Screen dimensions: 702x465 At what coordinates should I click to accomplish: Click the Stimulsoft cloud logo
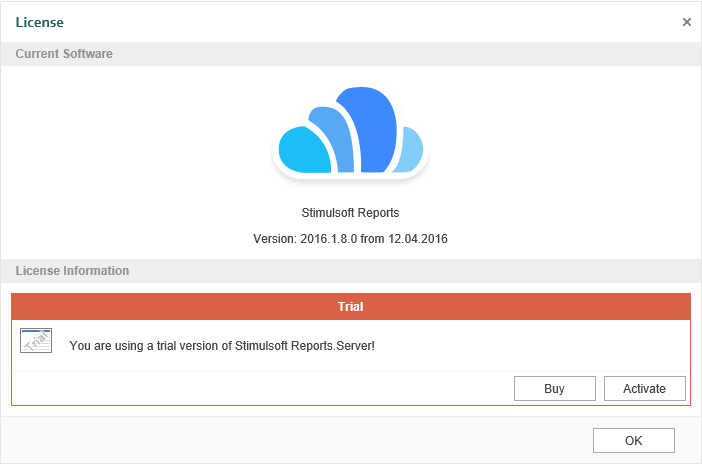(x=351, y=133)
